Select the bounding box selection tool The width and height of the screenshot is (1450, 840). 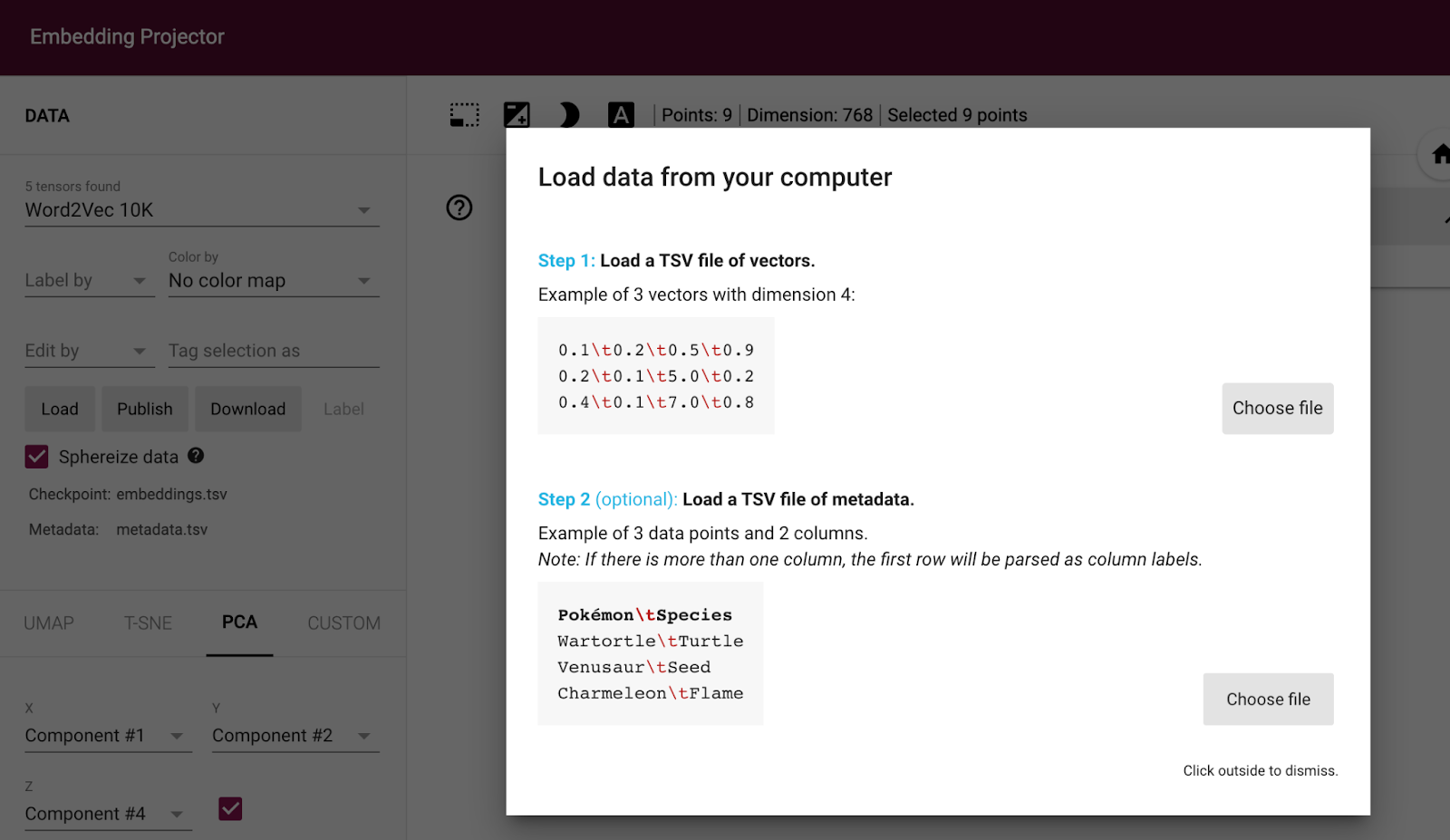point(464,115)
